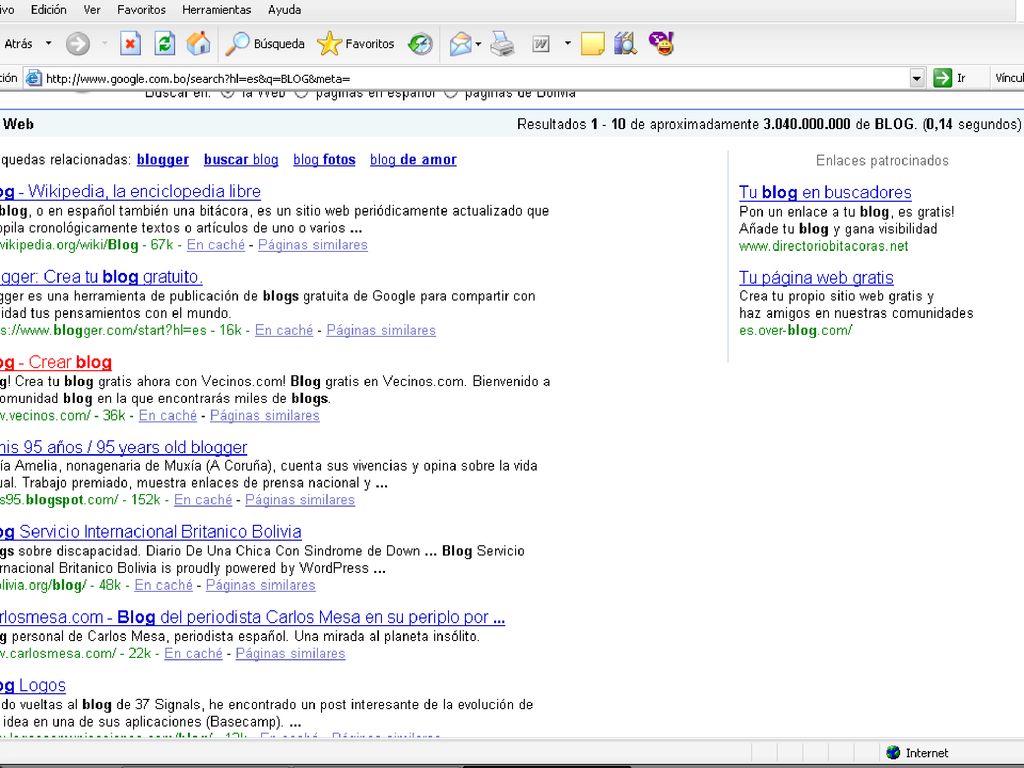The image size is (1024, 768).
Task: Click www.directoriobitacoras.net ad URL text
Action: (824, 246)
